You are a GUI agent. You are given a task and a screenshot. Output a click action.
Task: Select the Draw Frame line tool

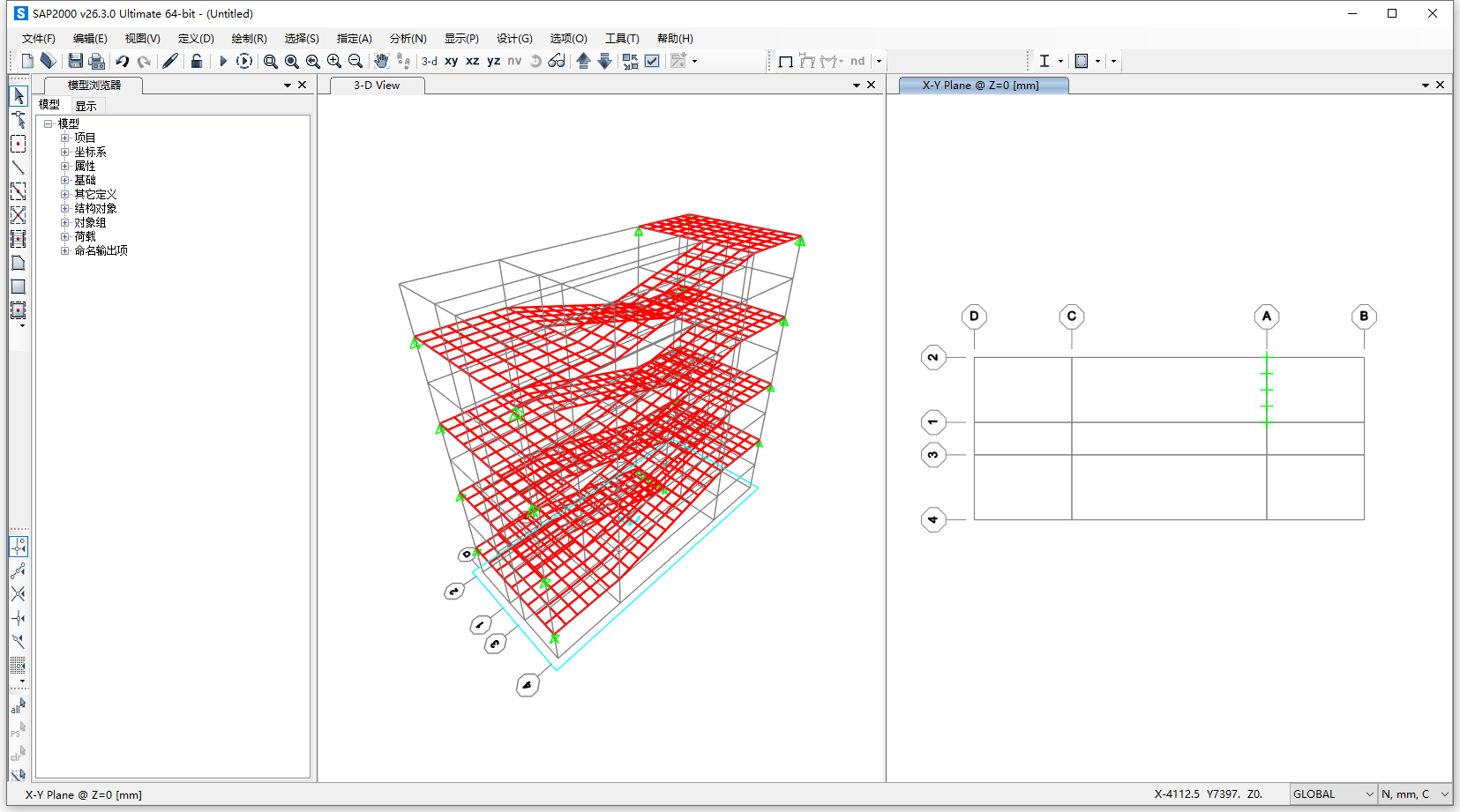[x=18, y=168]
